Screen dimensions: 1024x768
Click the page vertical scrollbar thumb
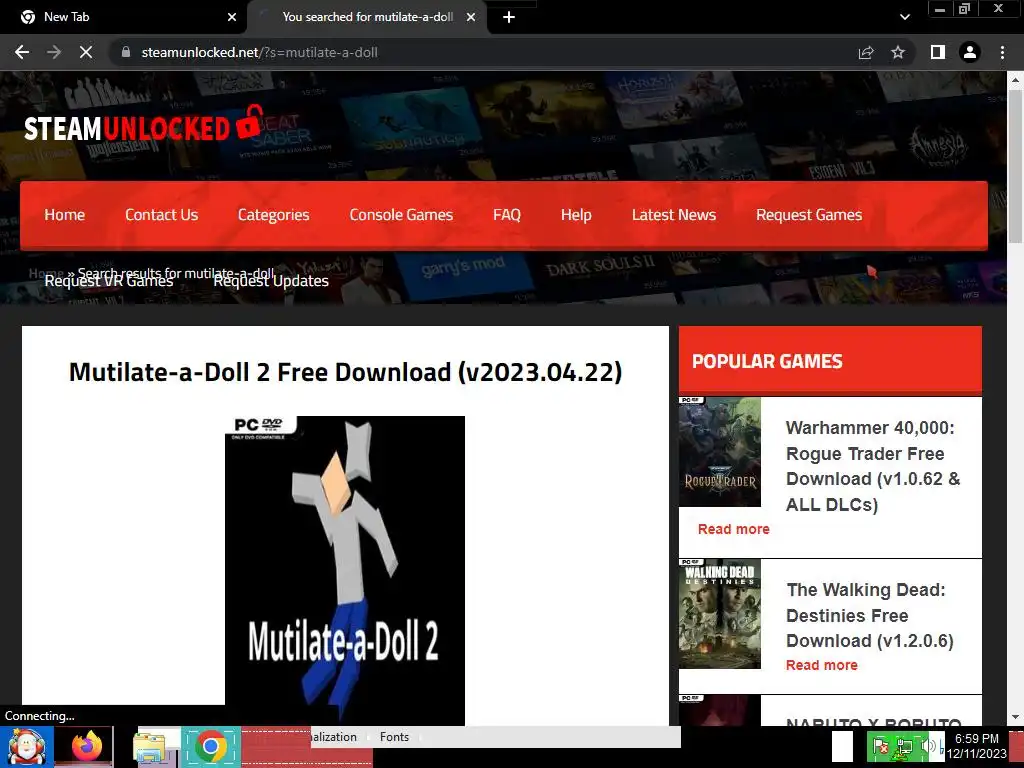1015,167
